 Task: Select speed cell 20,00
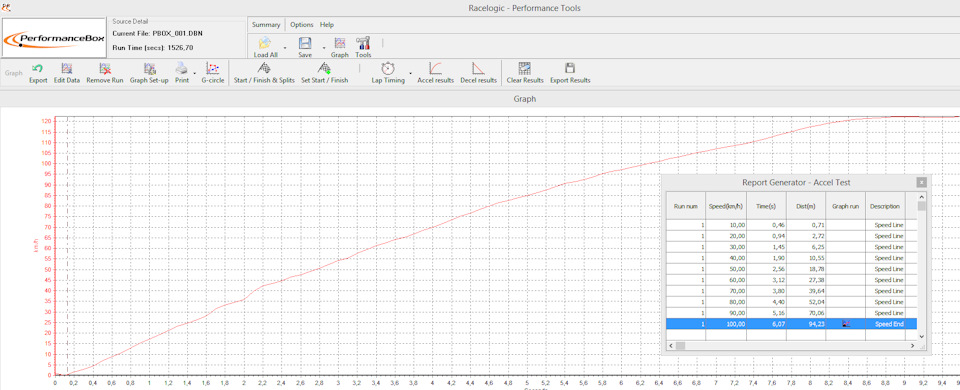(726, 236)
